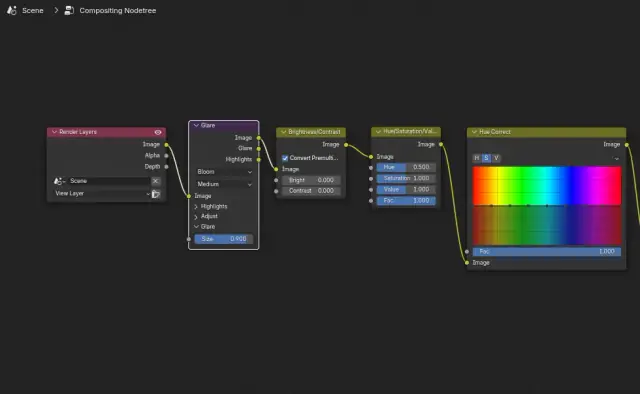Click the Hue/Saturation/Value Image output socket
The width and height of the screenshot is (640, 394).
pos(441,144)
